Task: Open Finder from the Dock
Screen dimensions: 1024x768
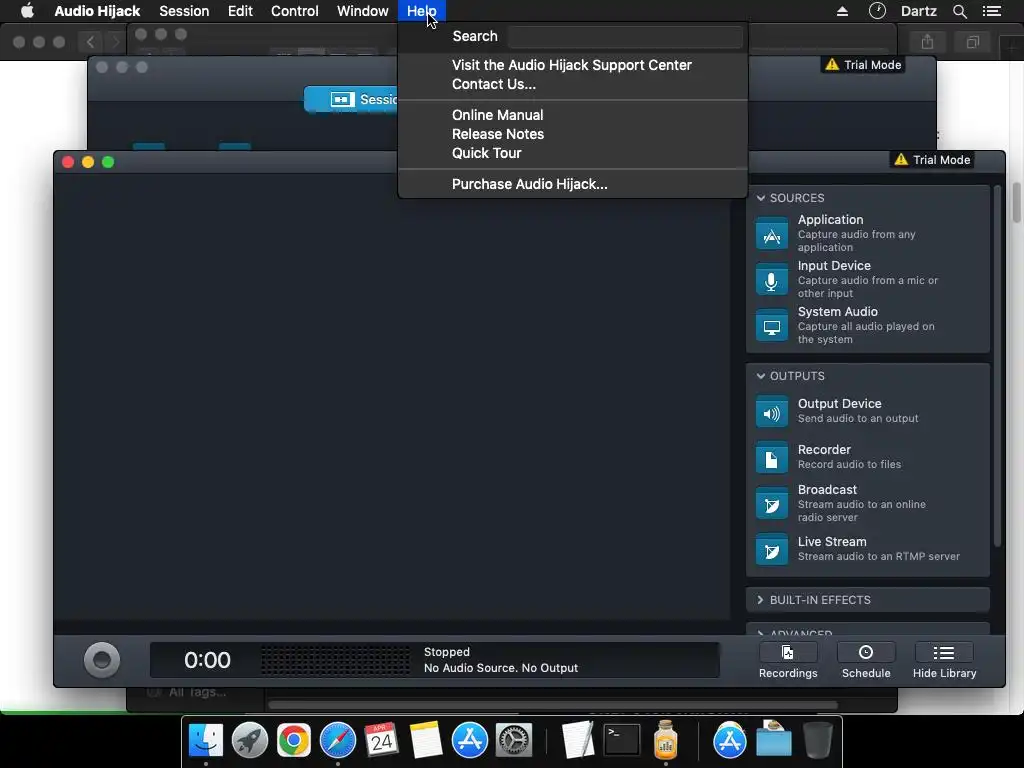Action: pyautogui.click(x=206, y=741)
